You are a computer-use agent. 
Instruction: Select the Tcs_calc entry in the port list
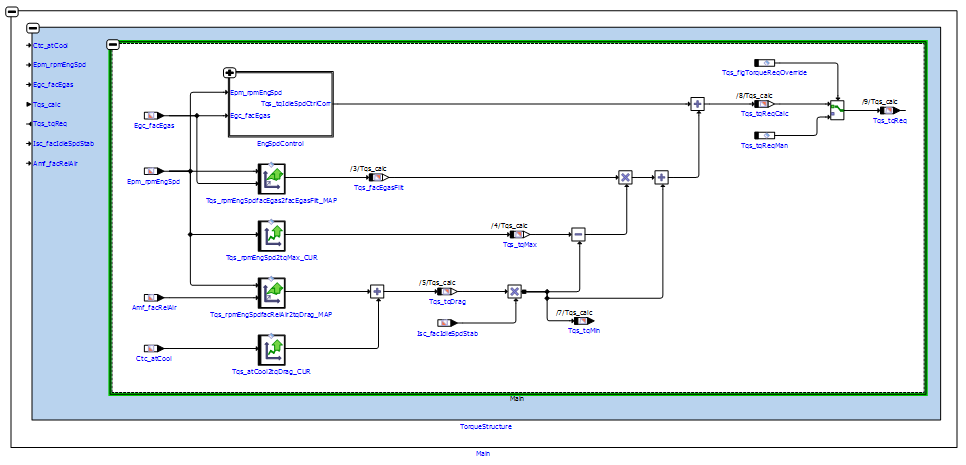48,104
